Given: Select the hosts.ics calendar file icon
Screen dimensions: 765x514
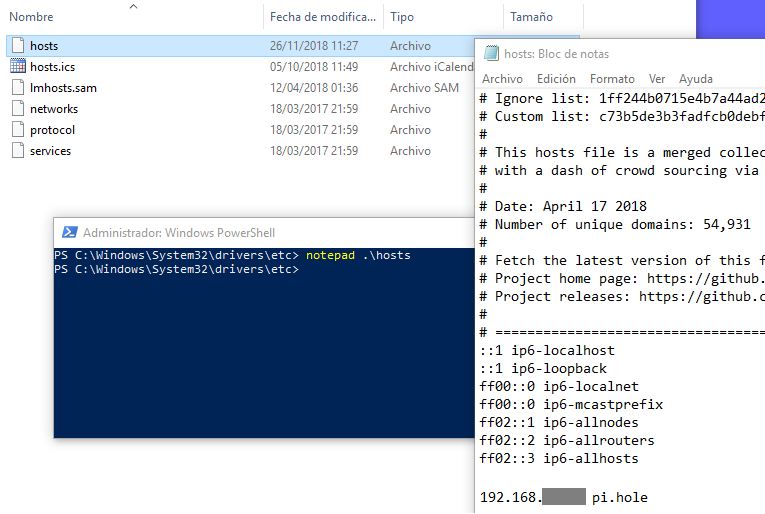Looking at the screenshot, I should point(18,66).
